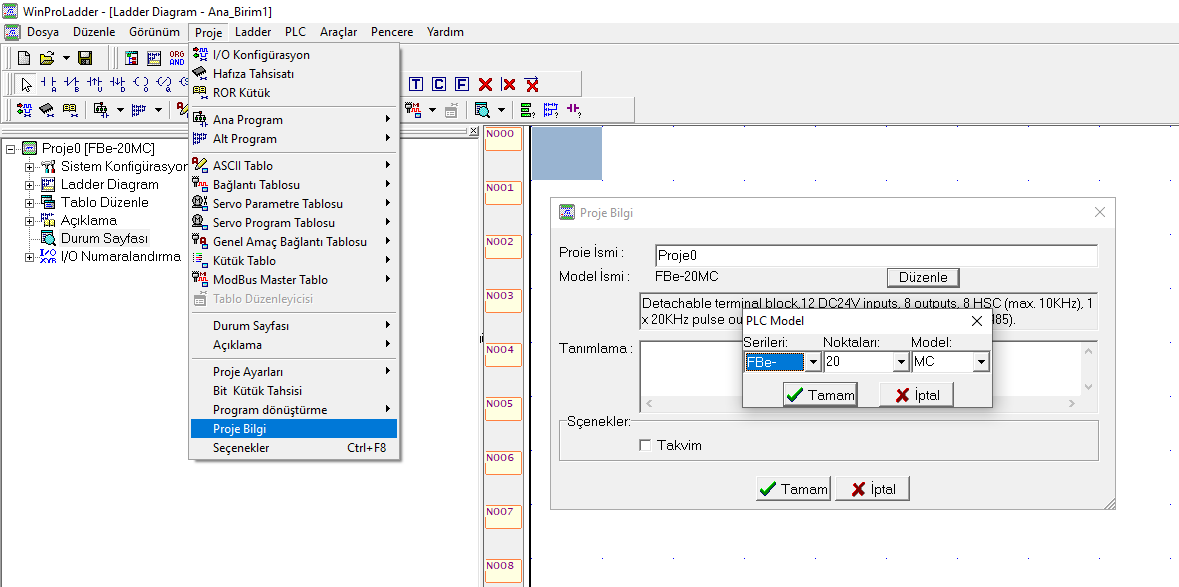
Task: Click the Timer T function icon
Action: pos(416,84)
